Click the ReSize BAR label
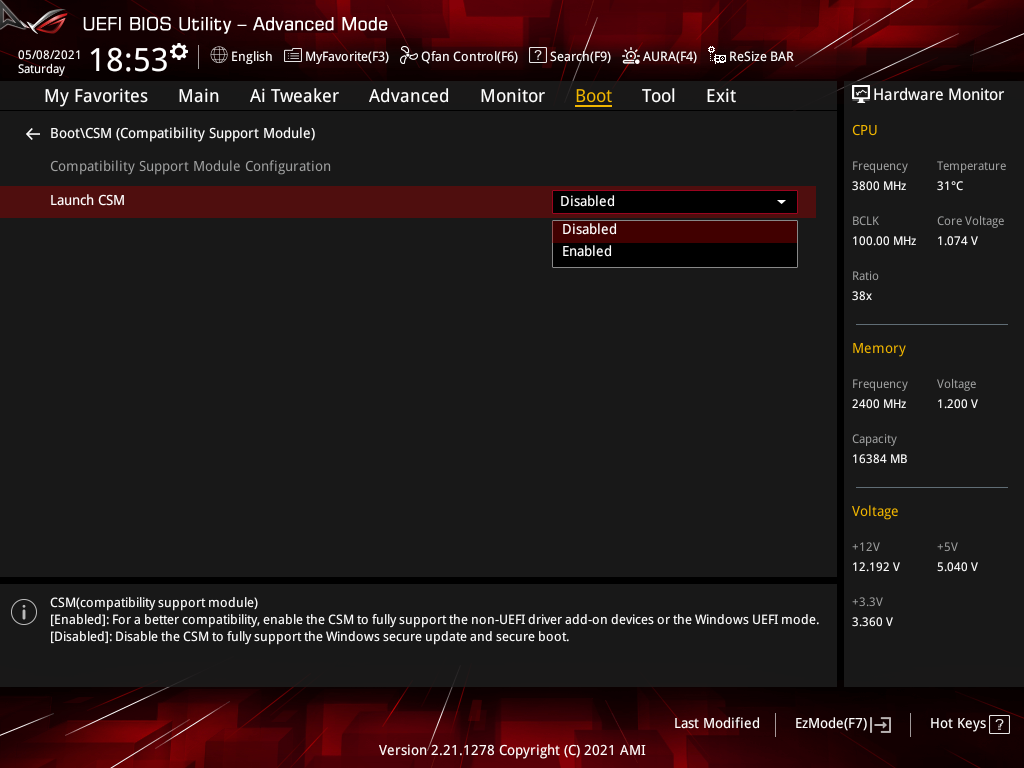 [x=761, y=57]
